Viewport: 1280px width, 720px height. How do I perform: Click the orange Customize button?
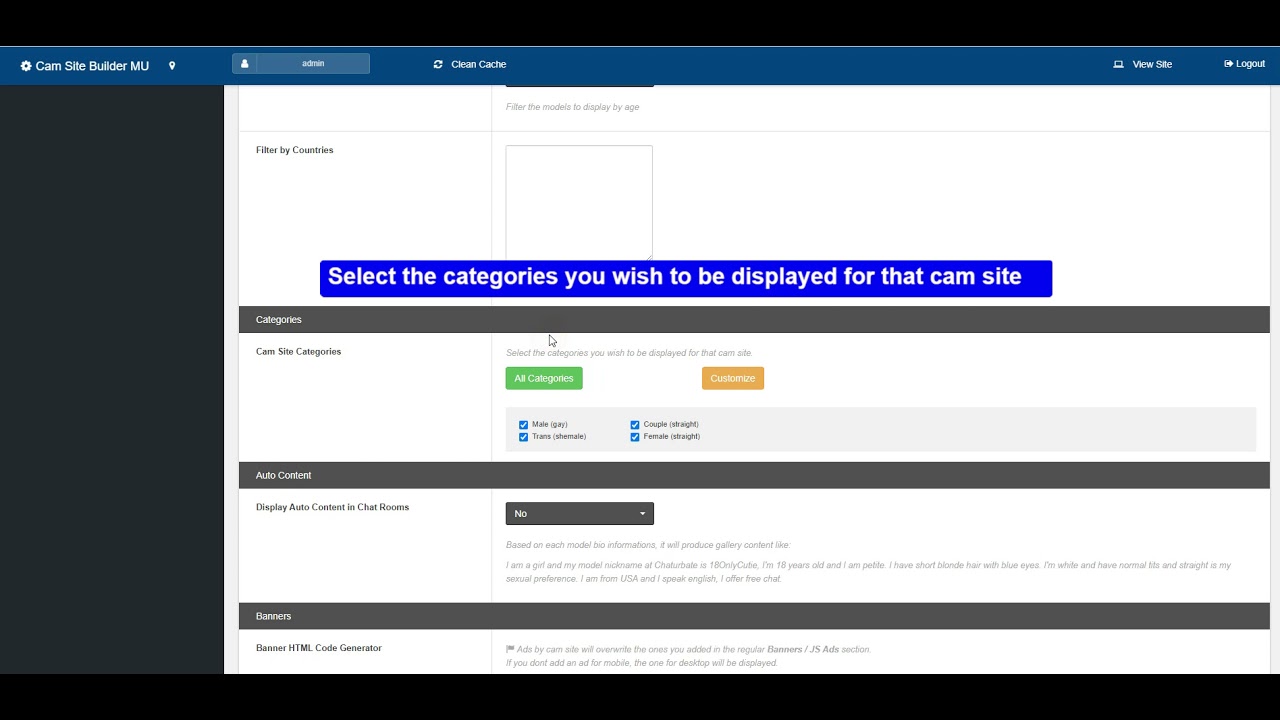pyautogui.click(x=733, y=378)
